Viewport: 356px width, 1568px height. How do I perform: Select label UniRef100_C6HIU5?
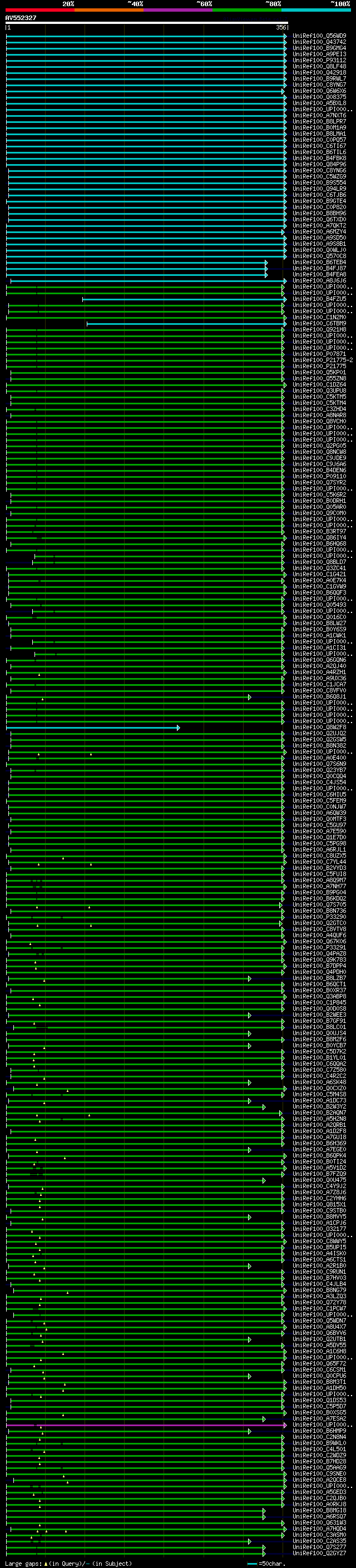tap(319, 794)
